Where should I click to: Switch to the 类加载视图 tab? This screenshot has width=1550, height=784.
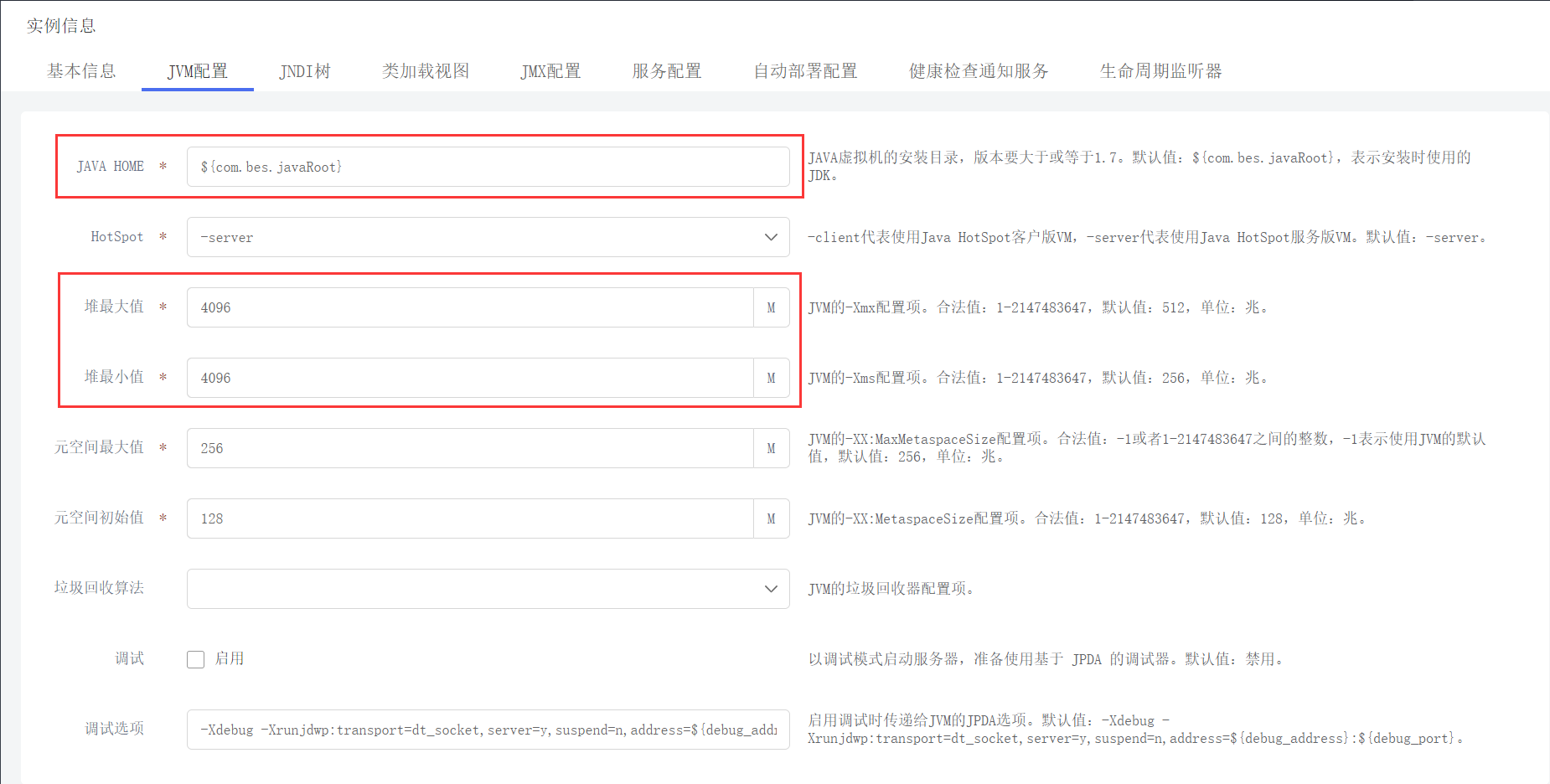click(x=424, y=71)
